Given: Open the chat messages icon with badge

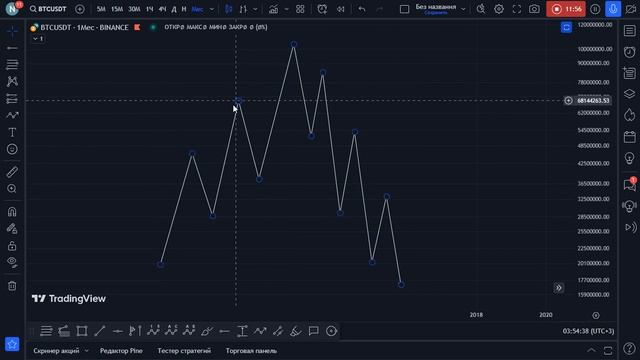Looking at the screenshot, I should (629, 184).
